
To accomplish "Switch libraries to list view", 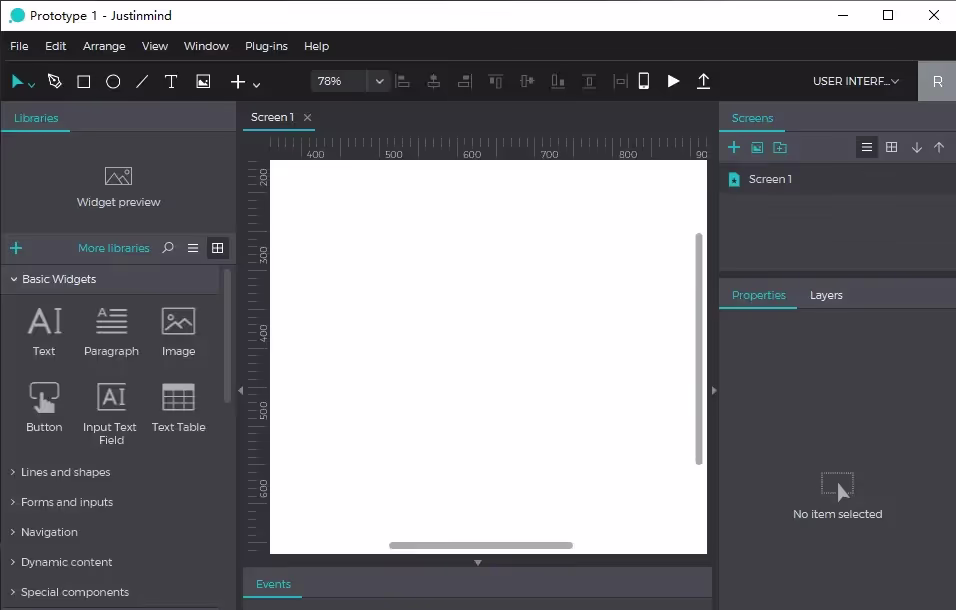I will 193,248.
